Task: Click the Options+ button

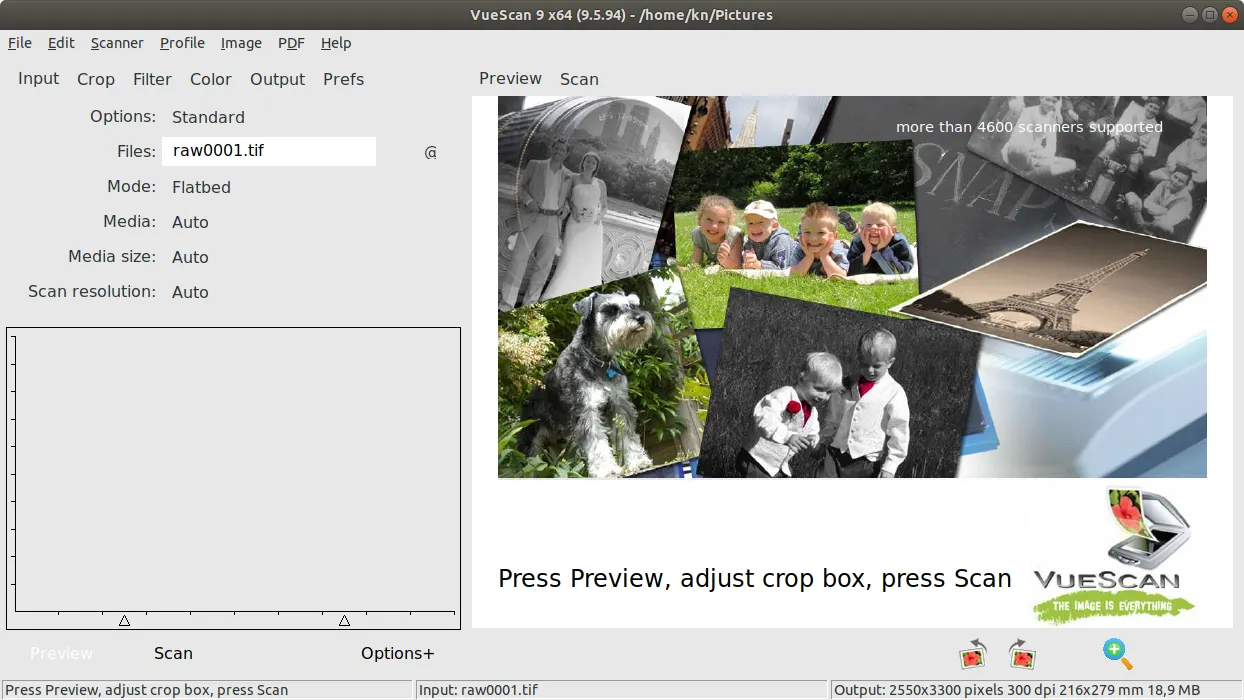Action: tap(397, 653)
